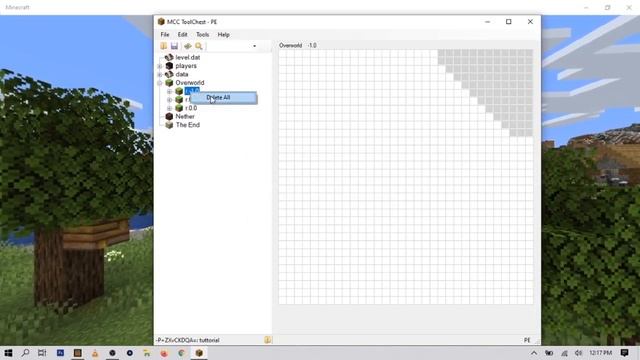The height and width of the screenshot is (360, 640).
Task: Open the Tools menu
Action: [x=202, y=35]
